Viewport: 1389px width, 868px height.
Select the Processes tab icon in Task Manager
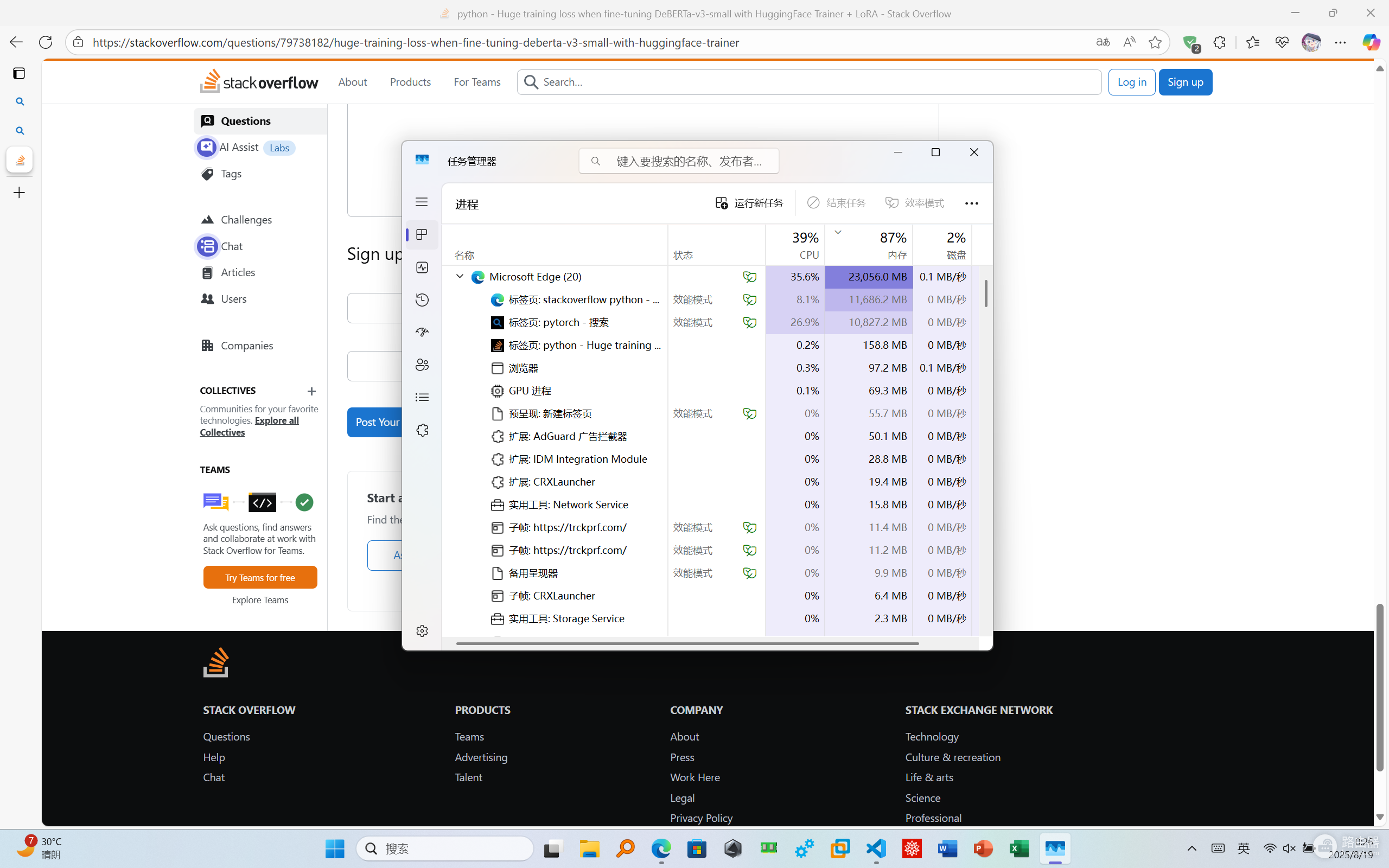click(x=422, y=235)
